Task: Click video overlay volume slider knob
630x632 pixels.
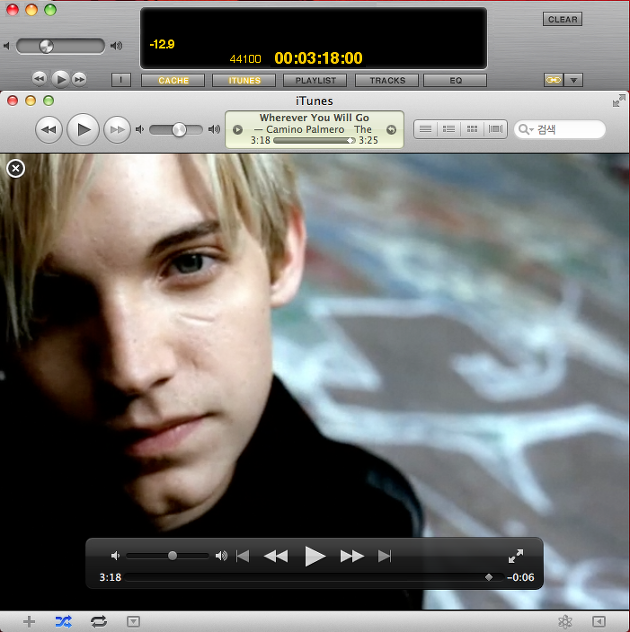Action: (172, 556)
